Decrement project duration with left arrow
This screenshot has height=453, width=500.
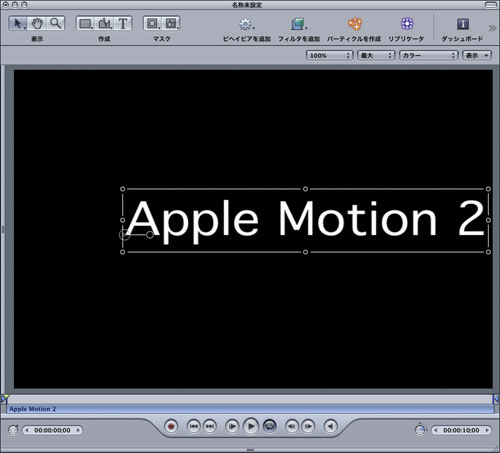436,430
